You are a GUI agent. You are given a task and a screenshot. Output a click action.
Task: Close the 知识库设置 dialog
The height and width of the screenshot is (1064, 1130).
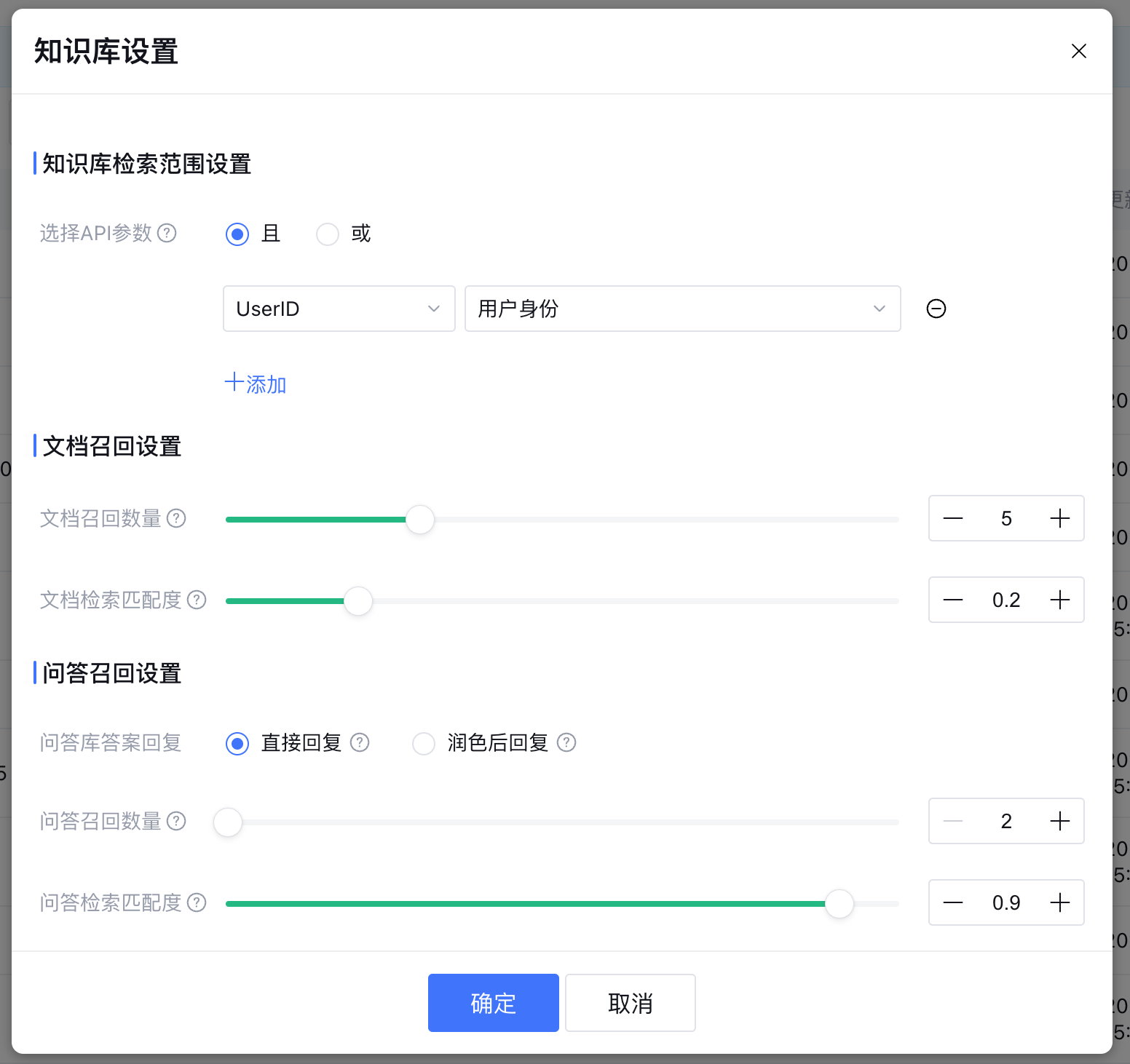click(1078, 51)
